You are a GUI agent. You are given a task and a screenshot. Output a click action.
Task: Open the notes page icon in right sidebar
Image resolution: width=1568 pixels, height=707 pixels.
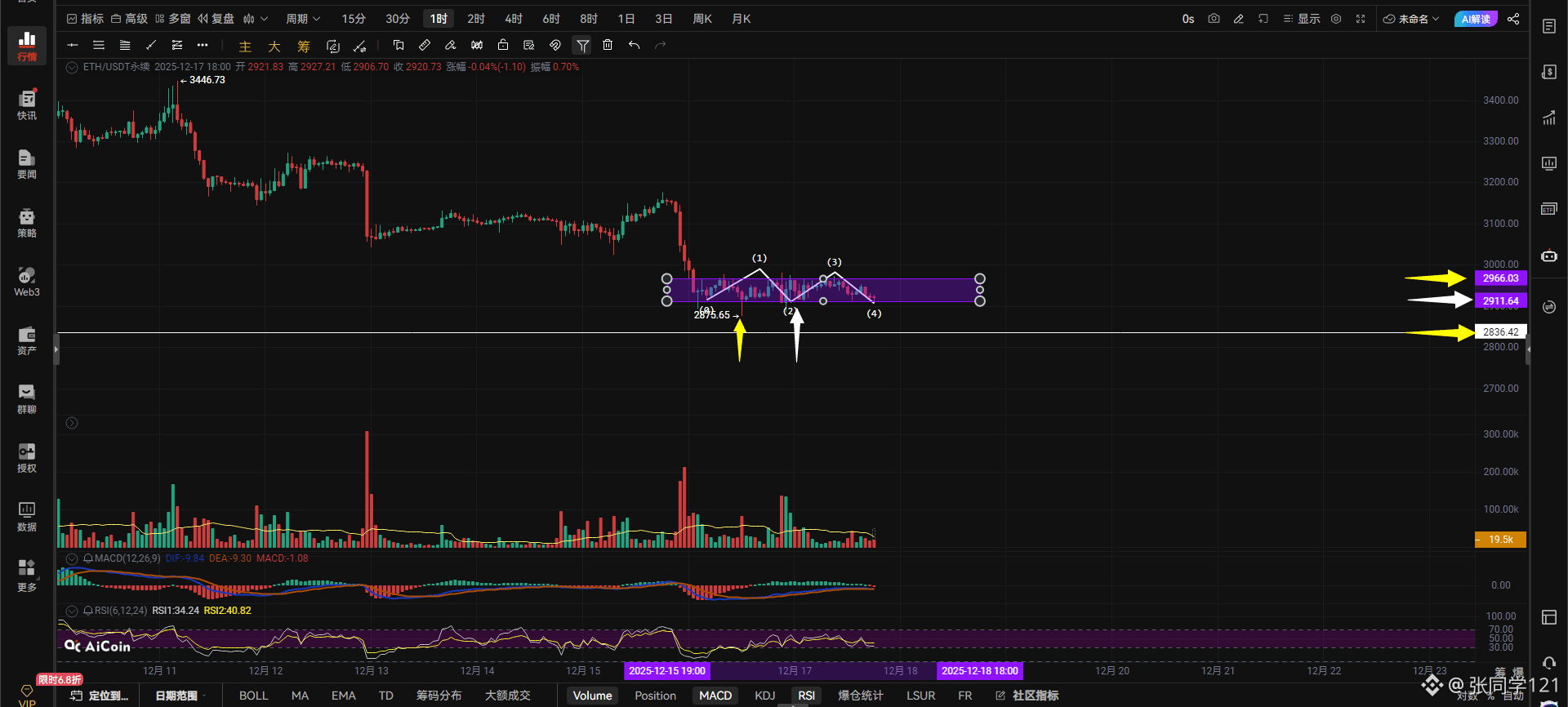(x=1549, y=26)
